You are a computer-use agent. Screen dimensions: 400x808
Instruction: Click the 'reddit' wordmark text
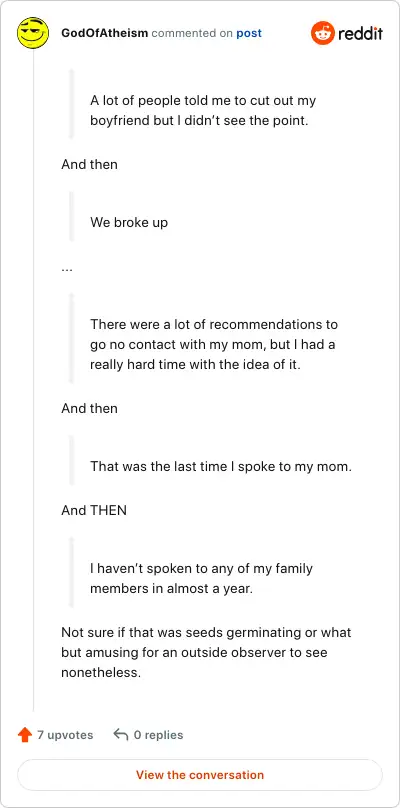point(360,34)
